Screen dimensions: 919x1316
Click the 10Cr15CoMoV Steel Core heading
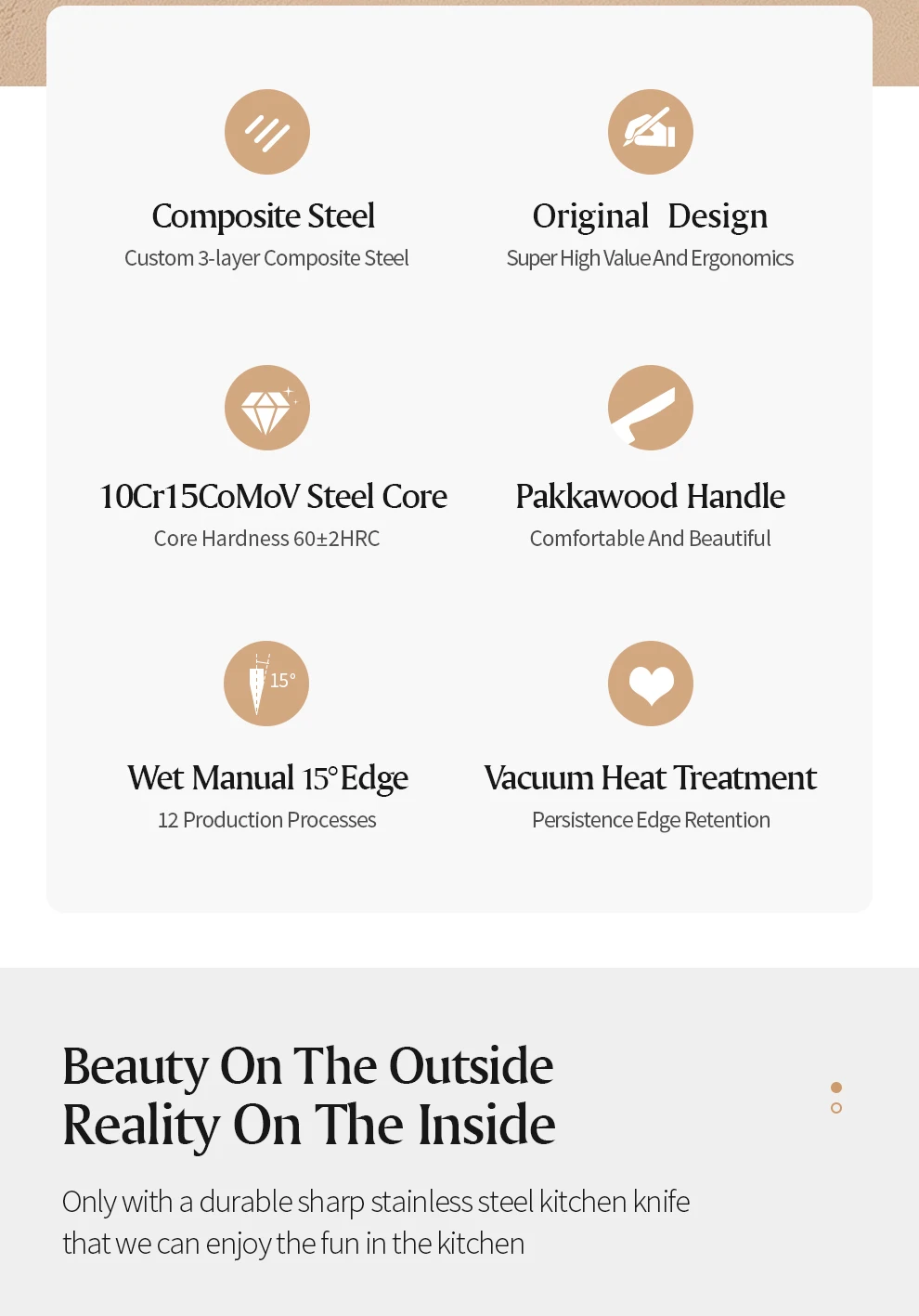(273, 497)
